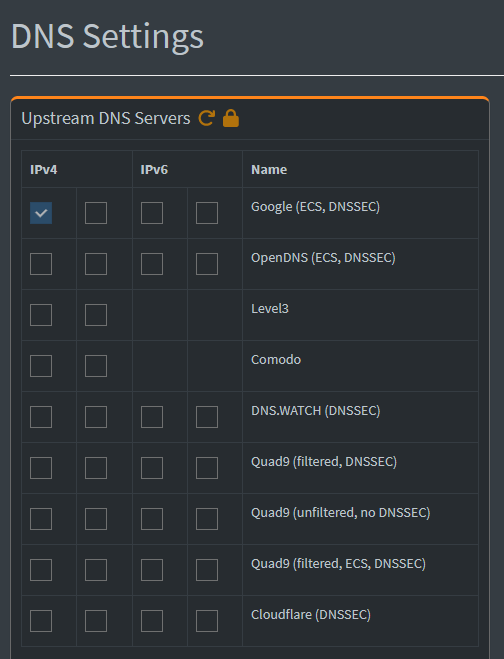Tick Cloudflare (DNSSEC) first IPv4 checkbox
This screenshot has width=504, height=659.
(41, 621)
